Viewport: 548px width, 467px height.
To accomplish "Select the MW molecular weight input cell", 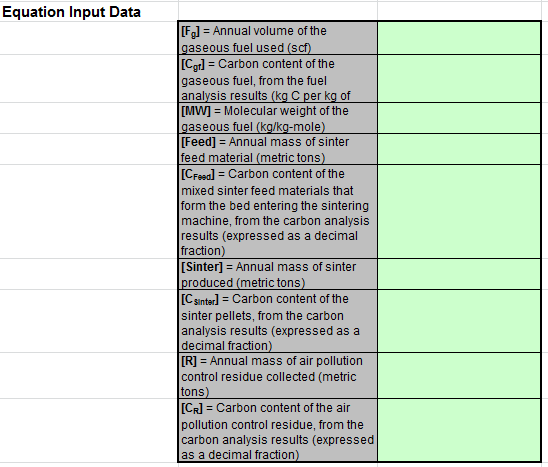I will [x=459, y=118].
